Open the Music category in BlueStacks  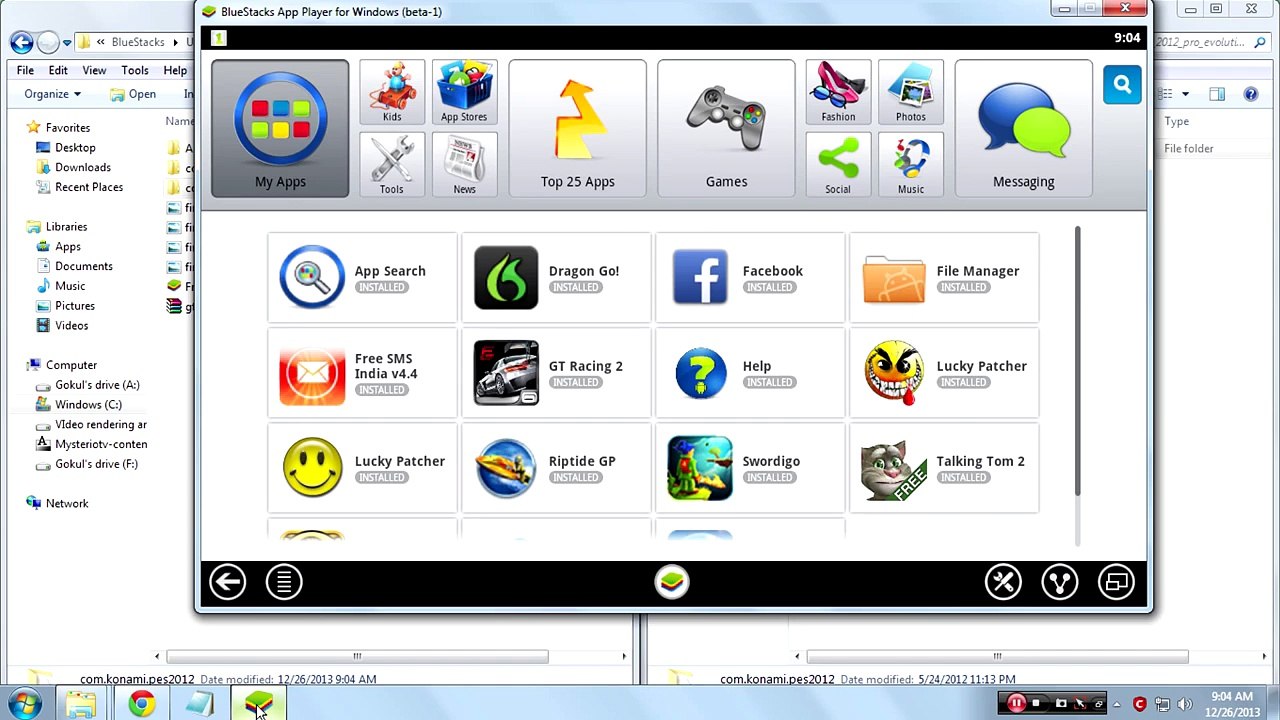(x=911, y=164)
